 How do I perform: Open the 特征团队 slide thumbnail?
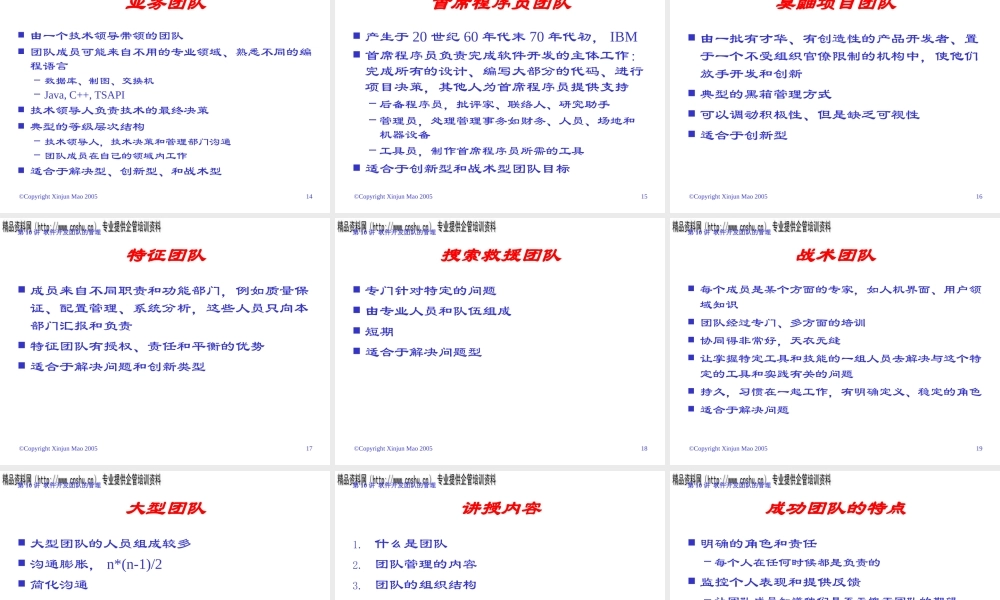tap(165, 341)
